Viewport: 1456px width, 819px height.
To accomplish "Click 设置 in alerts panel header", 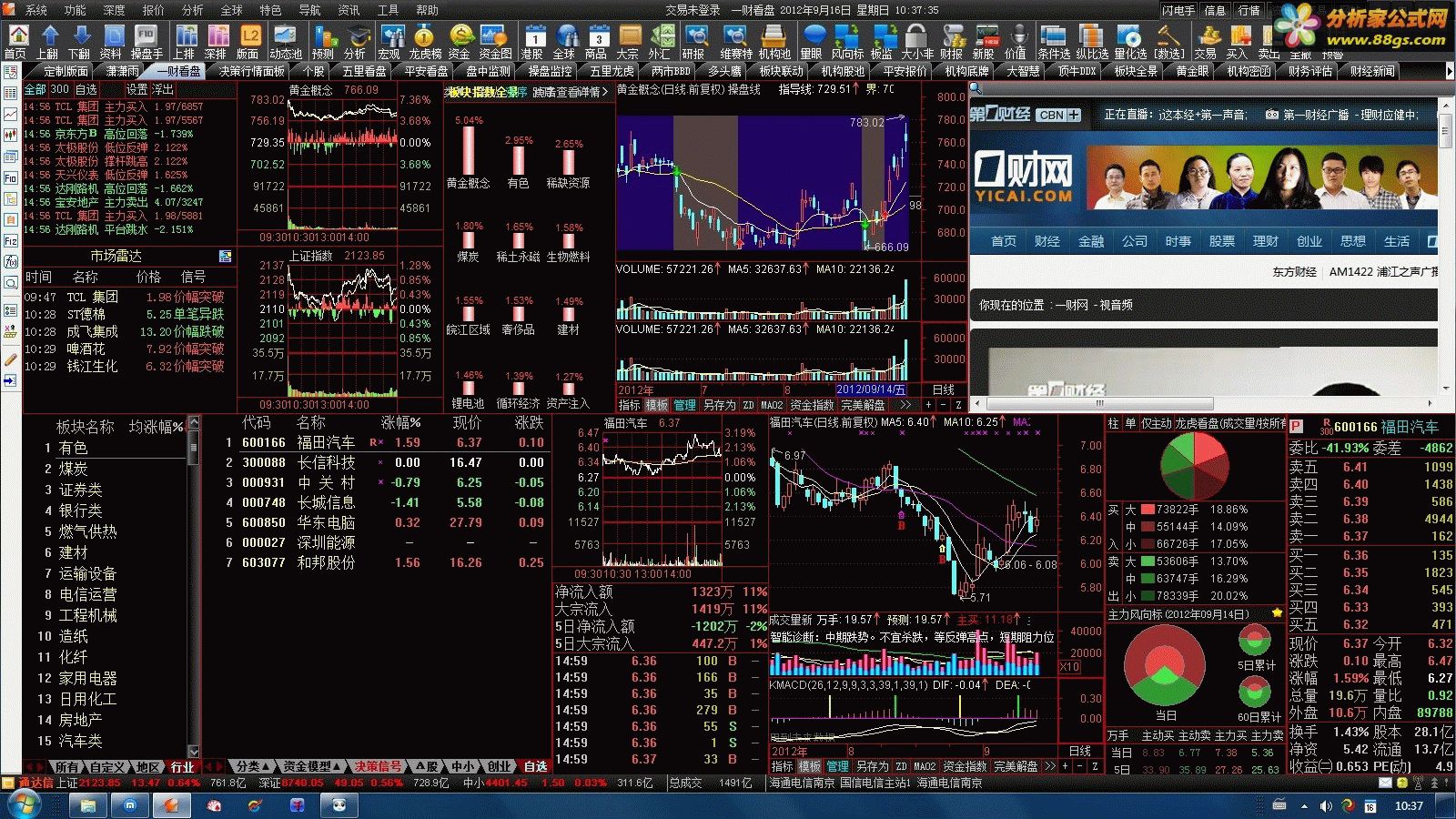I will [x=137, y=89].
